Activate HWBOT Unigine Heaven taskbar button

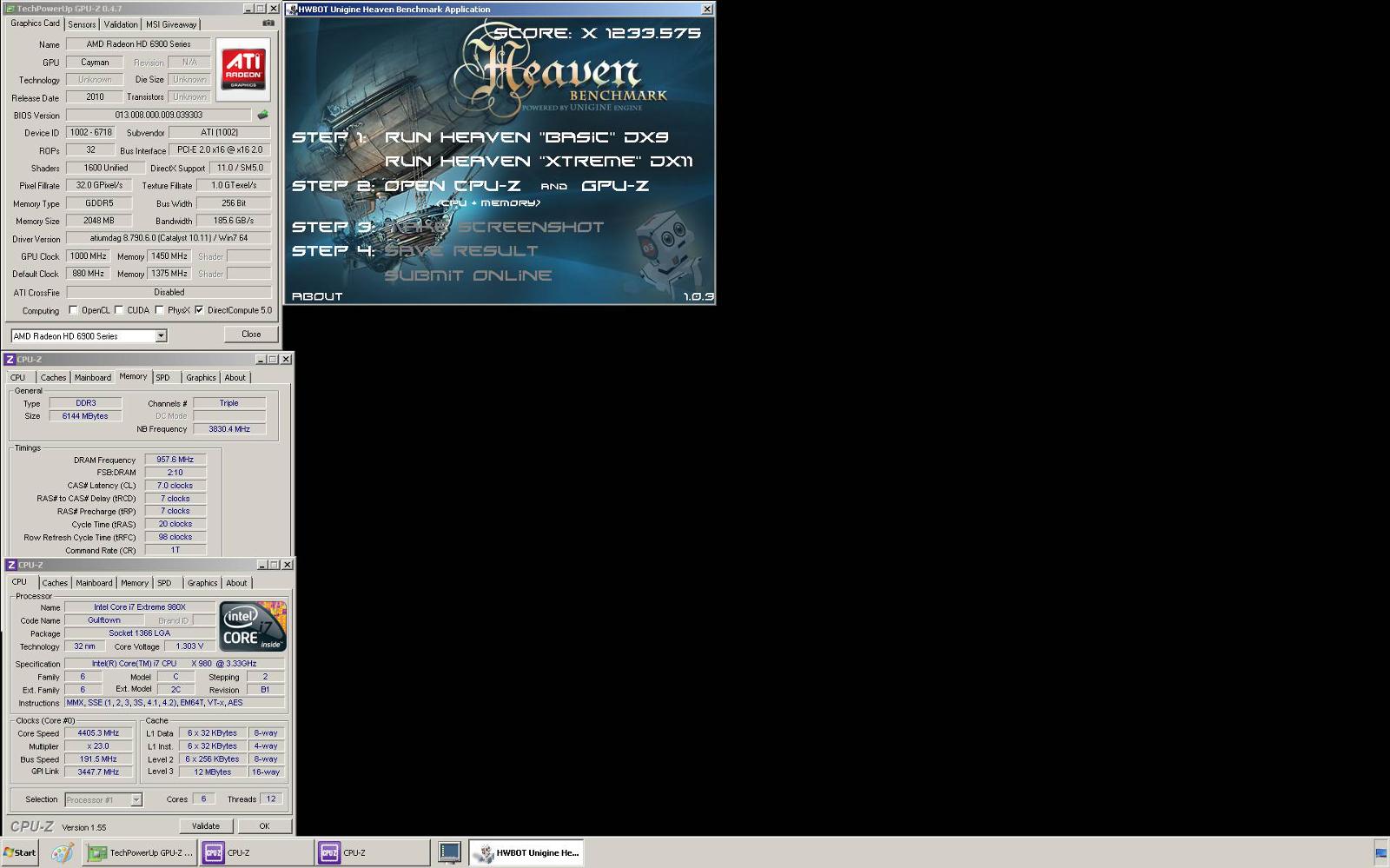point(526,852)
